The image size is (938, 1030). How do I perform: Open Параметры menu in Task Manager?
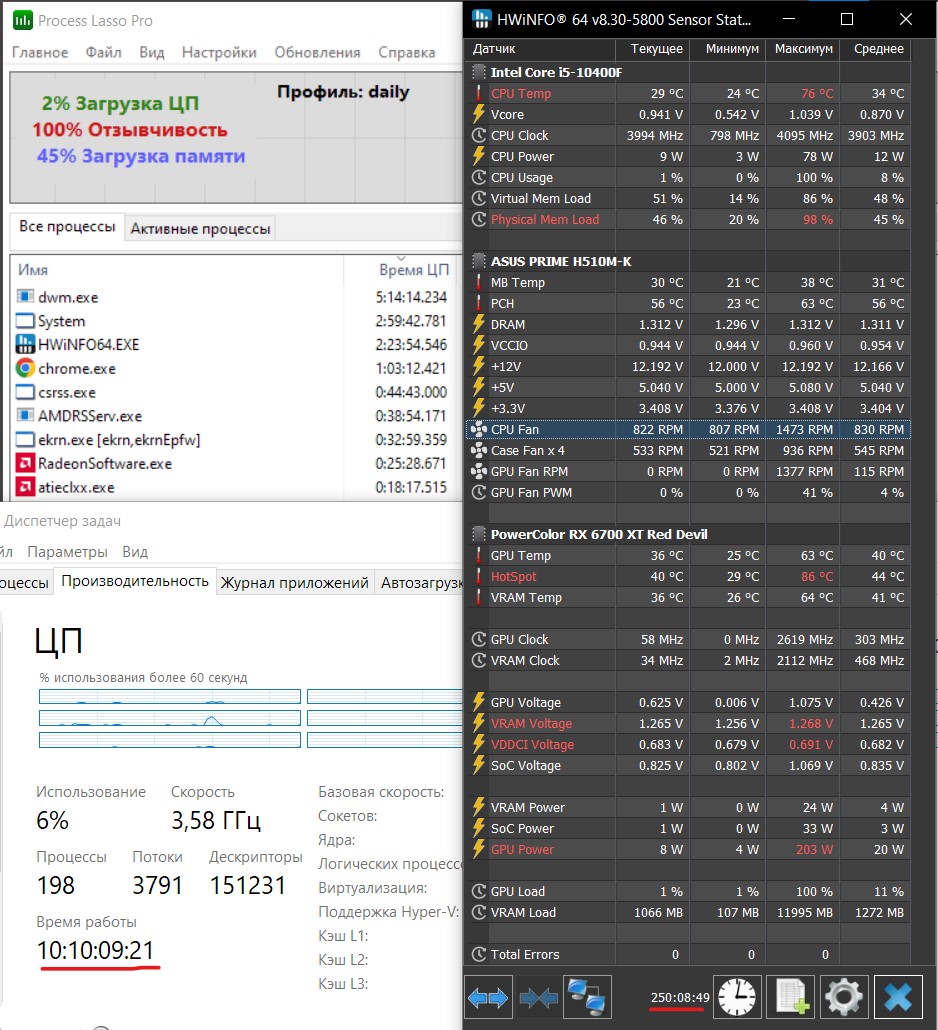[67, 552]
